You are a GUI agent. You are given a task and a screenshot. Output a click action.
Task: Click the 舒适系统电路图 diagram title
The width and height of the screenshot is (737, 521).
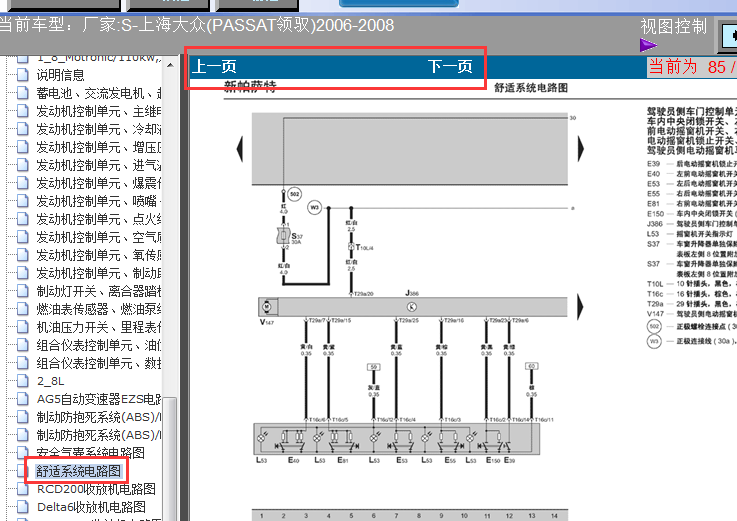coord(531,88)
